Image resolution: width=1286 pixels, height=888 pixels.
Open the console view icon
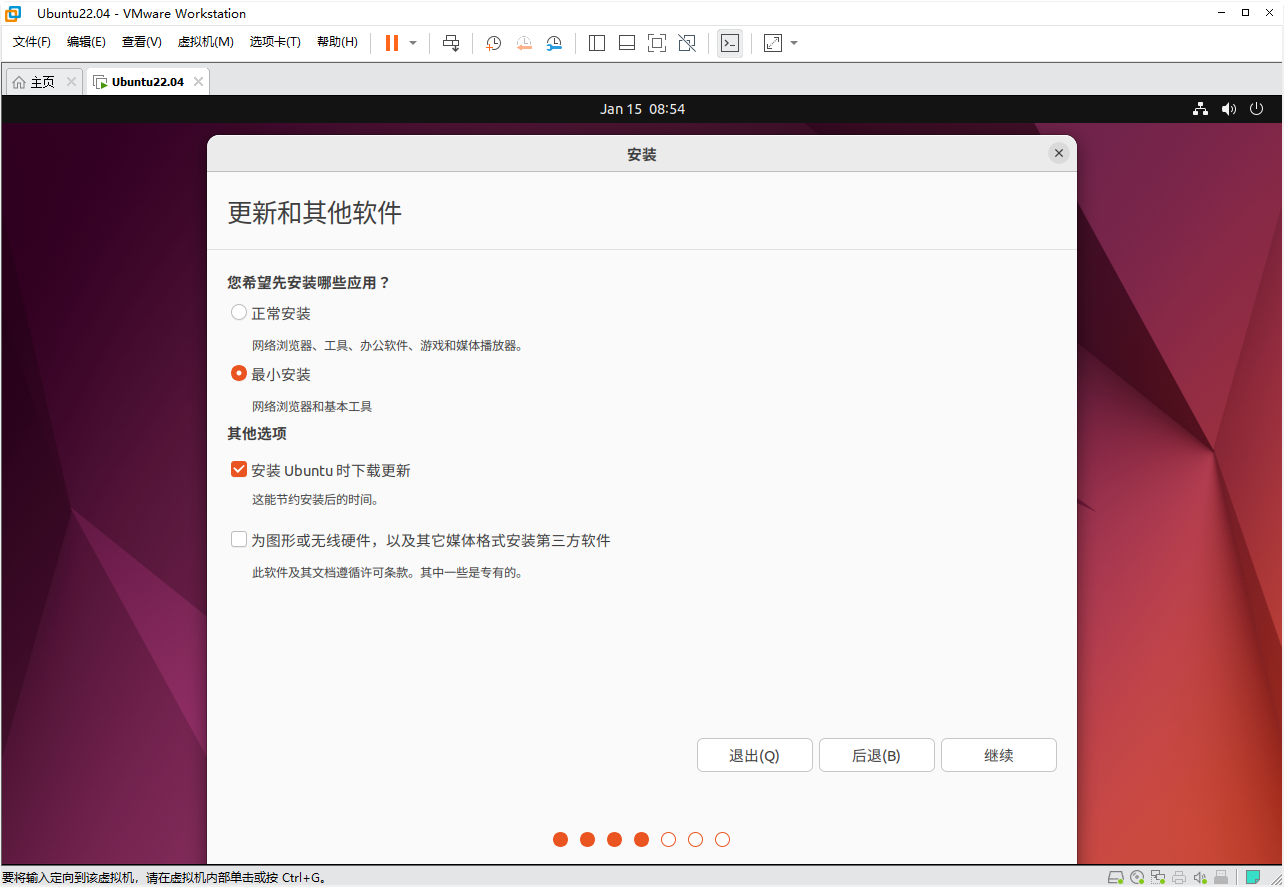730,43
